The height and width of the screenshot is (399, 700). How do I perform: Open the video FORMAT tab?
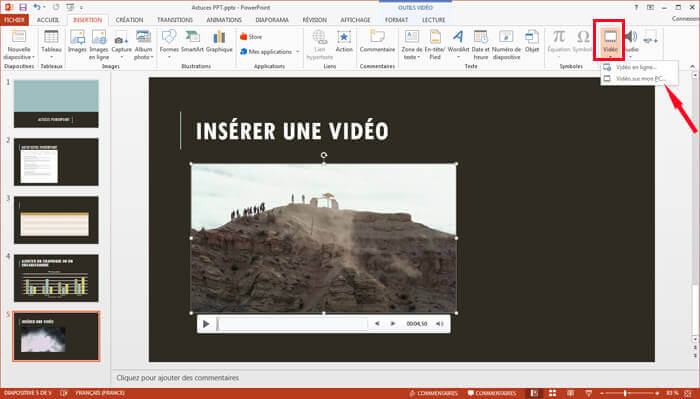coord(396,20)
